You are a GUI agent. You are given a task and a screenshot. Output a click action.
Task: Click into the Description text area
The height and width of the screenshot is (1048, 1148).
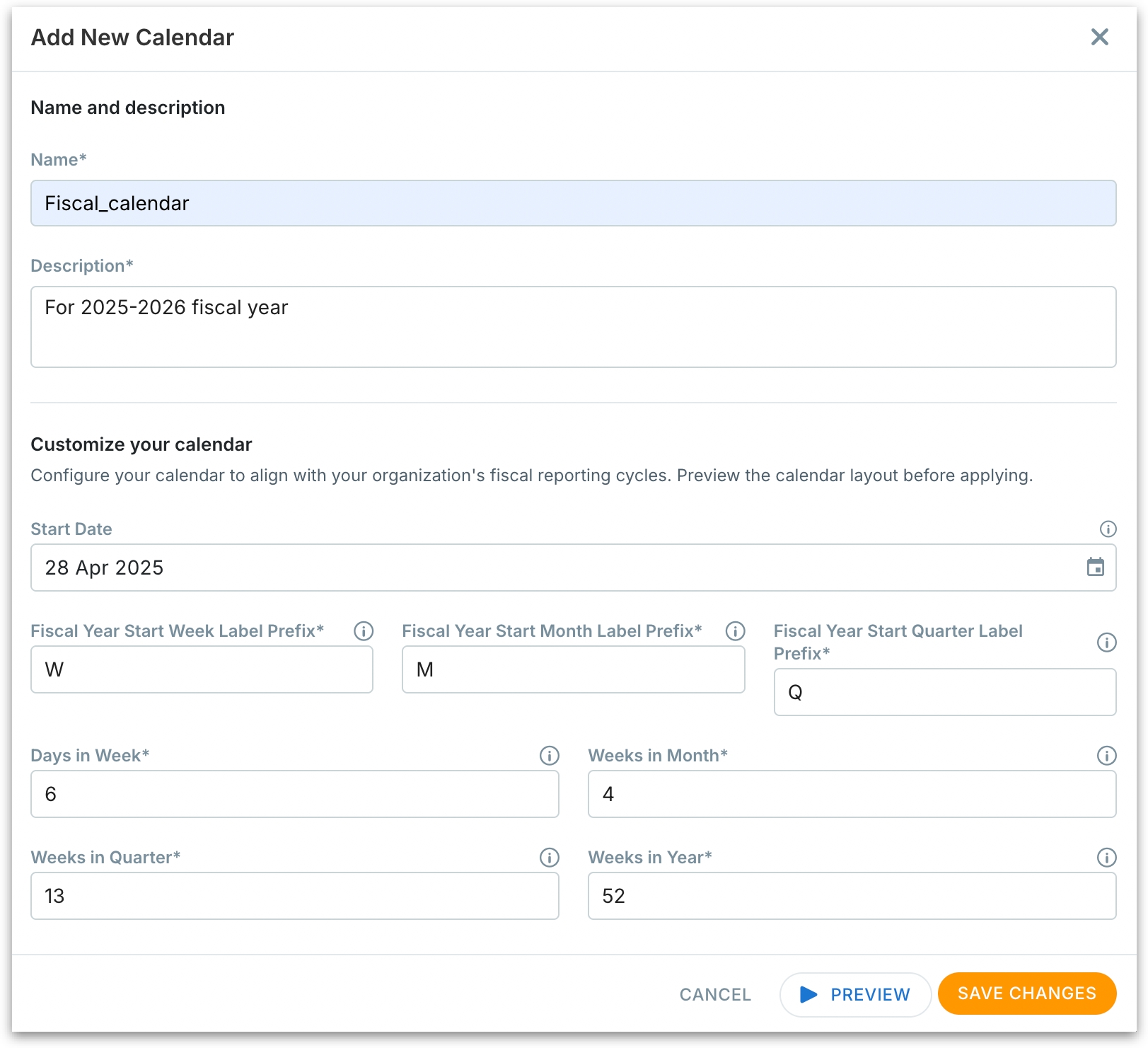pyautogui.click(x=573, y=327)
